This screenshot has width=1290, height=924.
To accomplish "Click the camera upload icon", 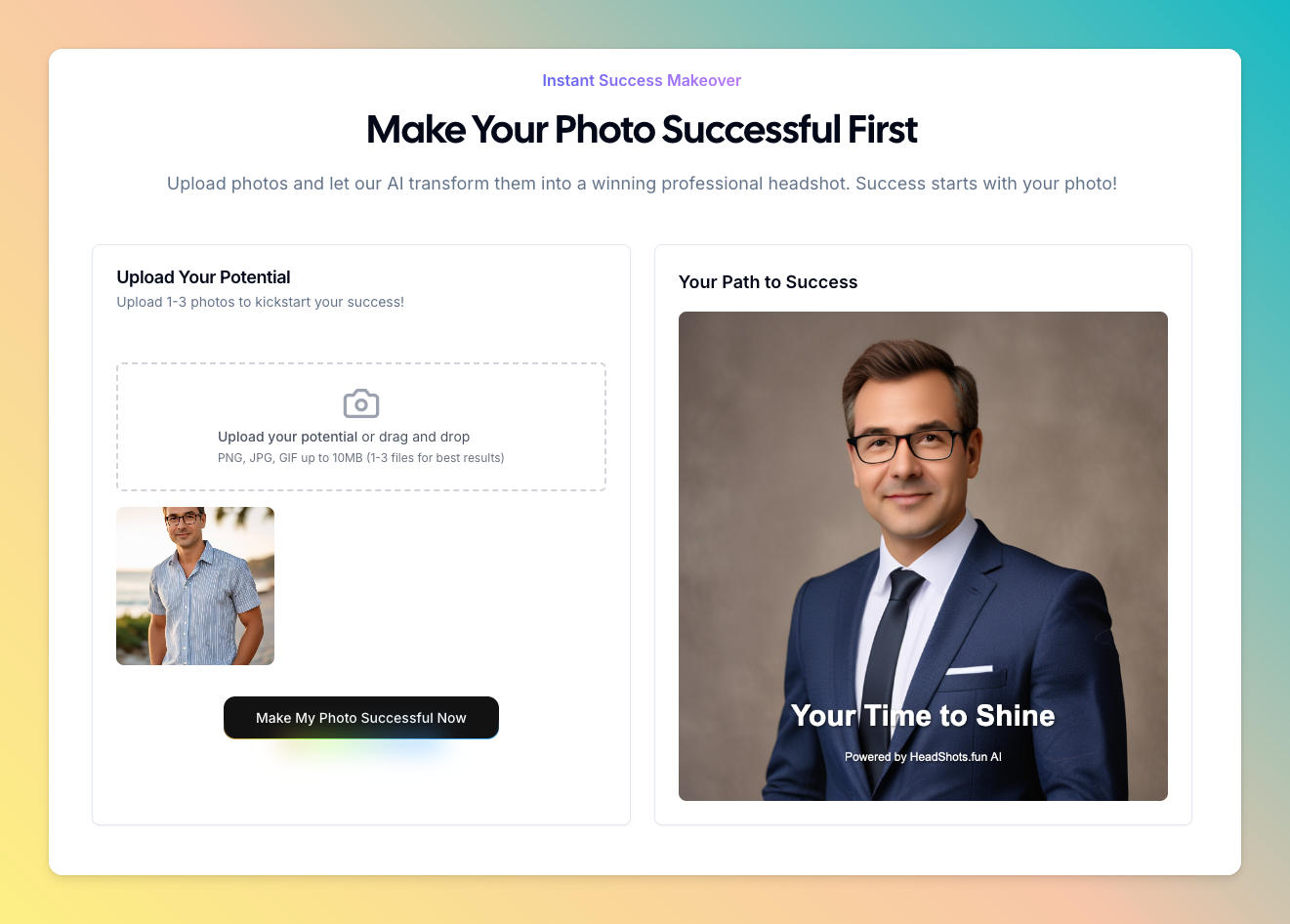I will pyautogui.click(x=361, y=403).
